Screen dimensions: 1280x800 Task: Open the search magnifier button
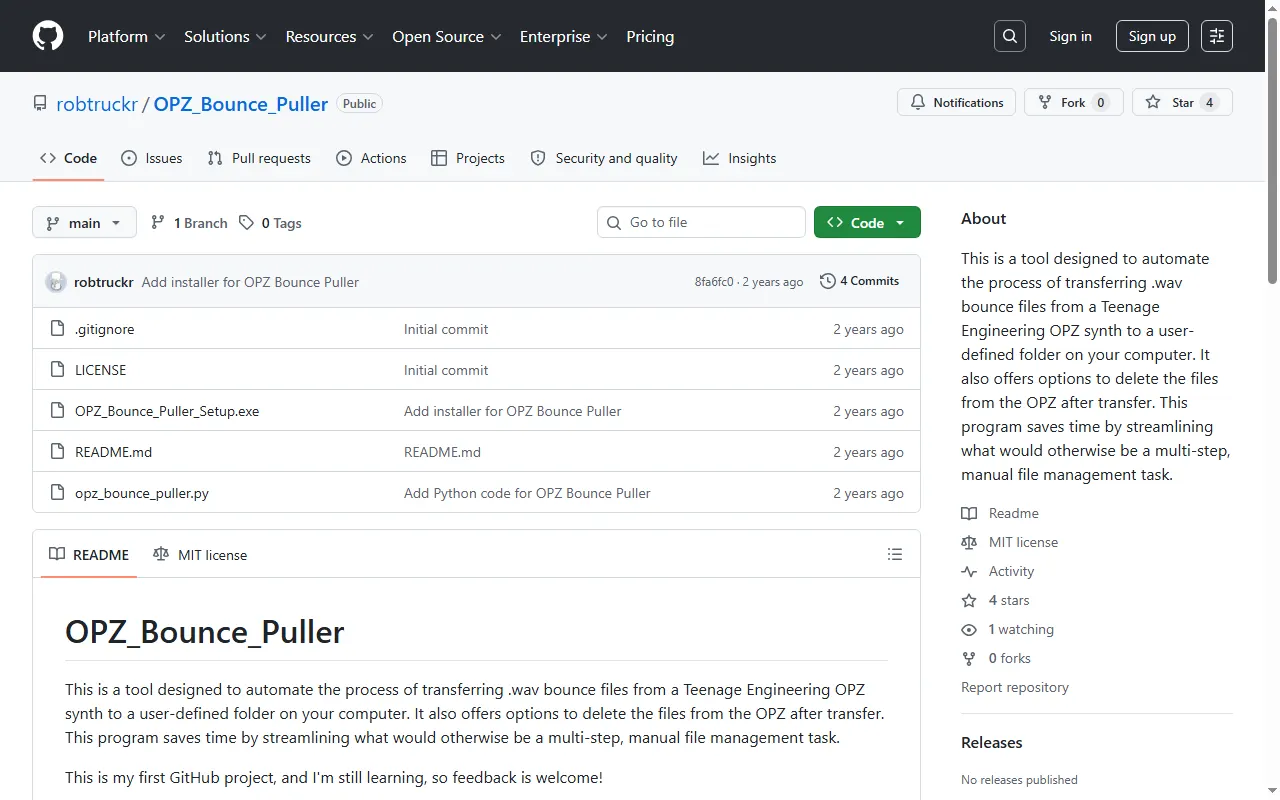point(1010,36)
